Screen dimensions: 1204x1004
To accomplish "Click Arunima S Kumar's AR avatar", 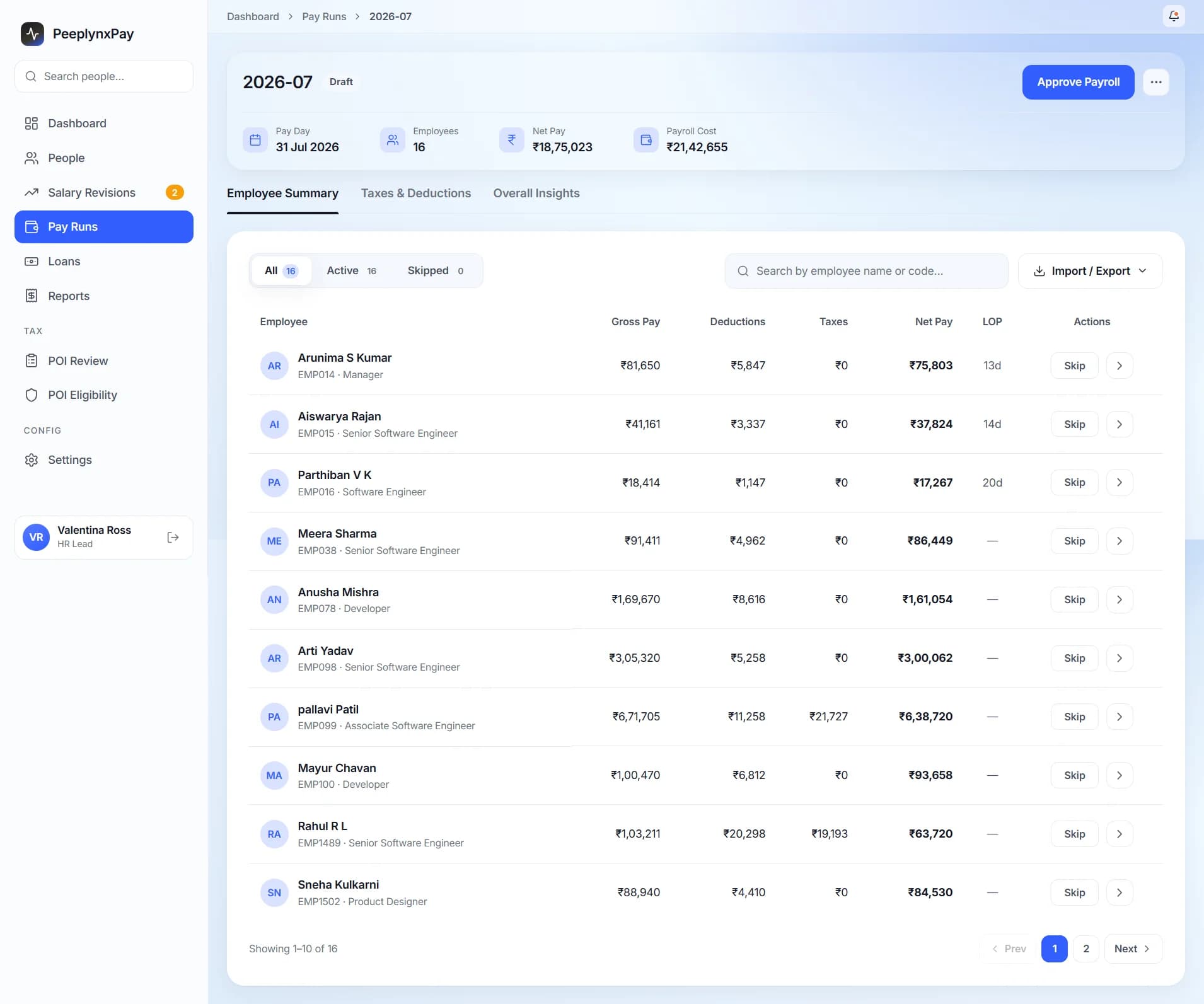I will tap(274, 366).
